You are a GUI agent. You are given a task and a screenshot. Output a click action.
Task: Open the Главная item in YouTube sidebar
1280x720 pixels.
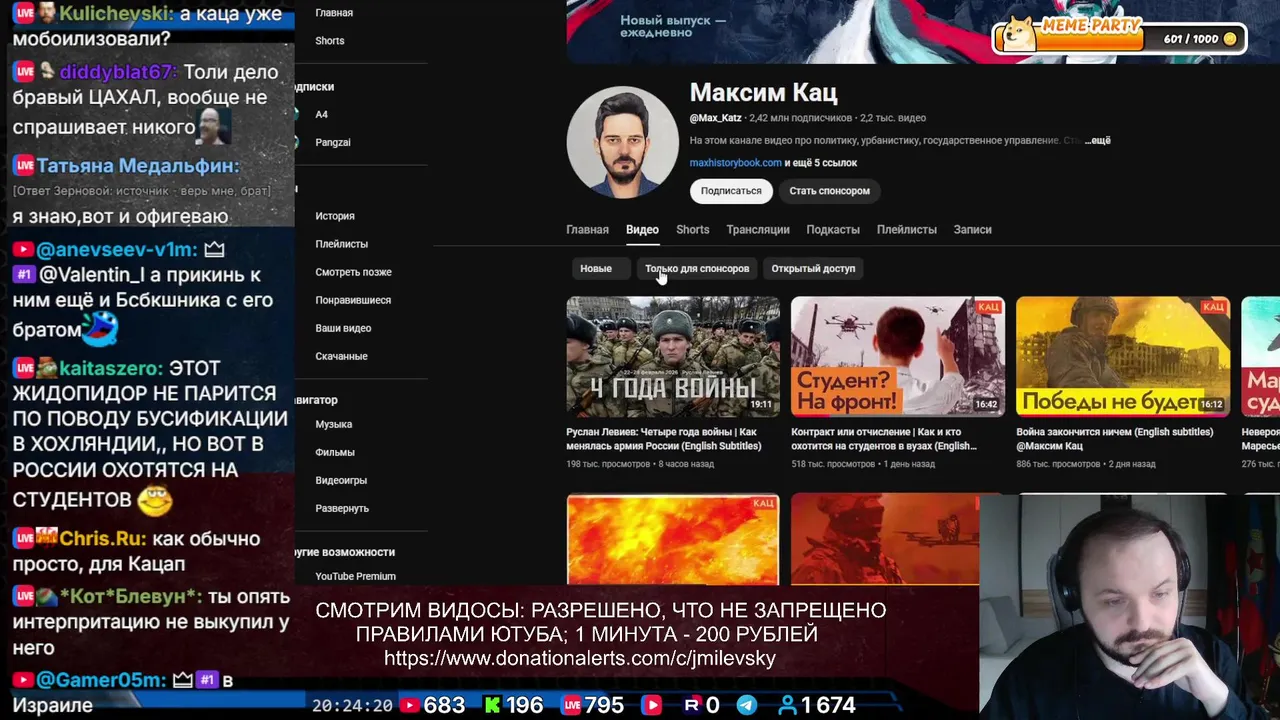point(334,13)
